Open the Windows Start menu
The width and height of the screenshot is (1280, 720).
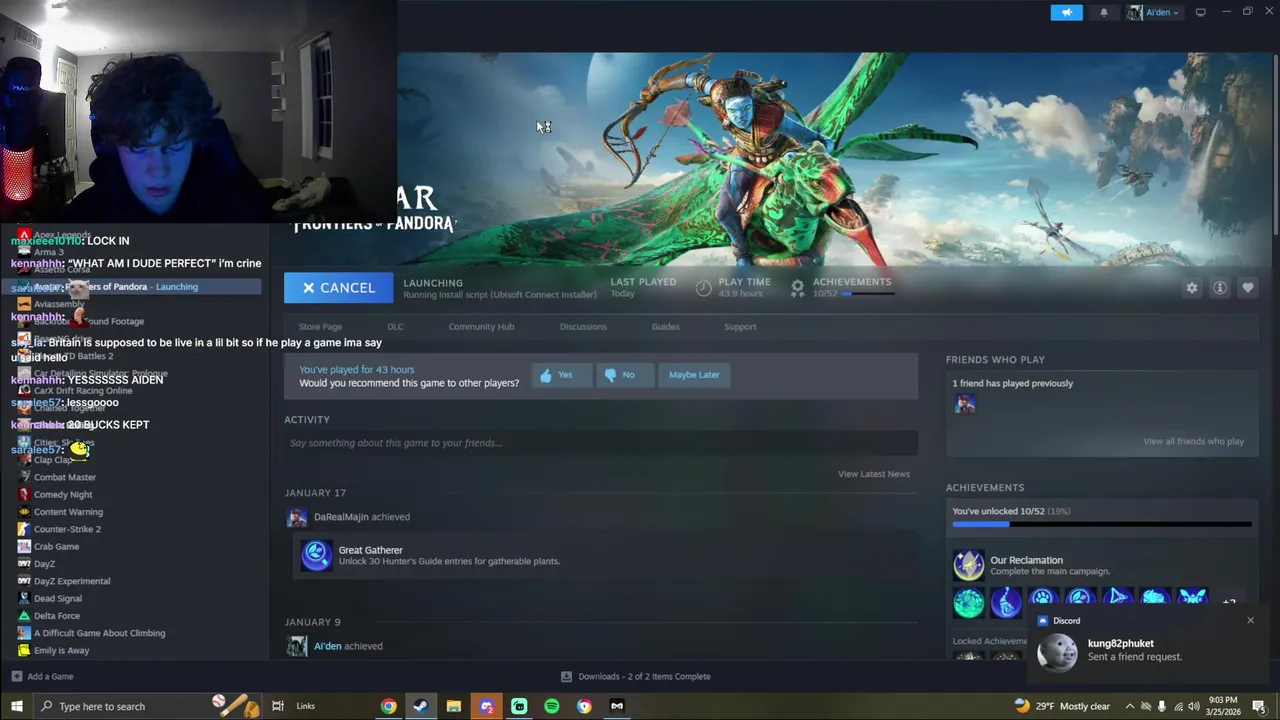[x=16, y=706]
